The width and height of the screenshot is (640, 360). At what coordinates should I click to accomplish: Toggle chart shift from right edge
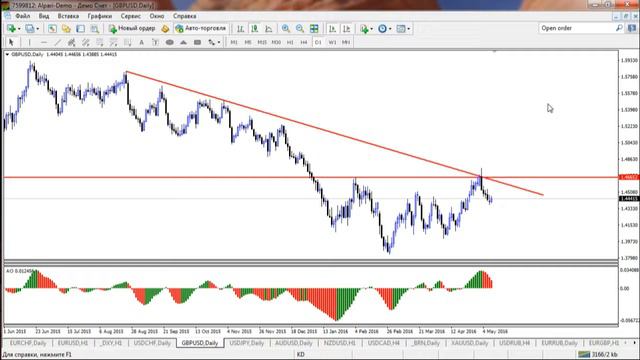347,29
